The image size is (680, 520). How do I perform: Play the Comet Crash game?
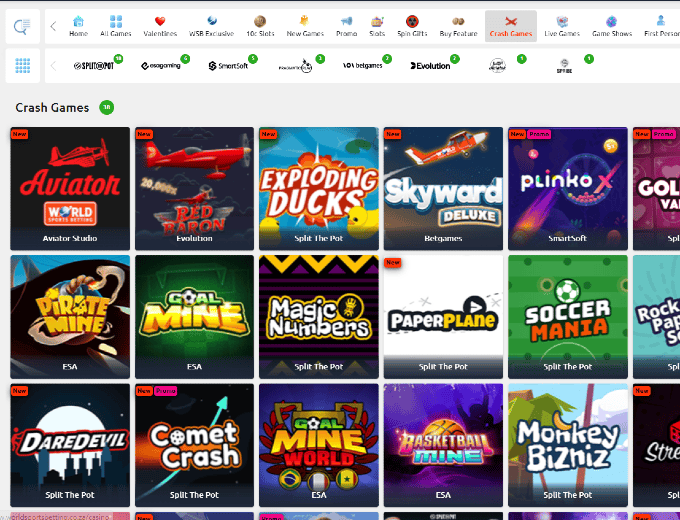[x=194, y=445]
